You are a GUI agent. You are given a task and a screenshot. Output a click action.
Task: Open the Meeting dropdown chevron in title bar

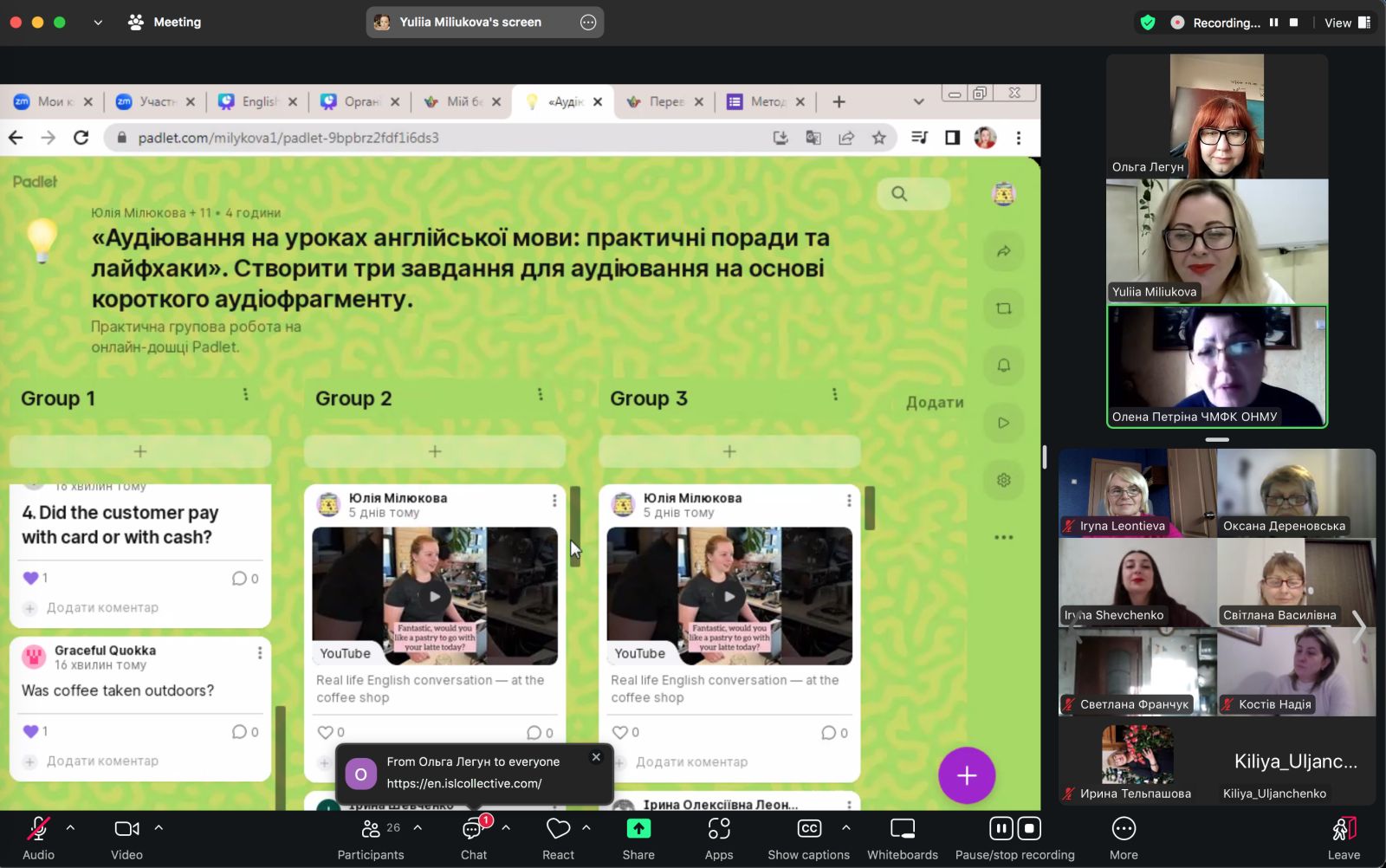(98, 23)
